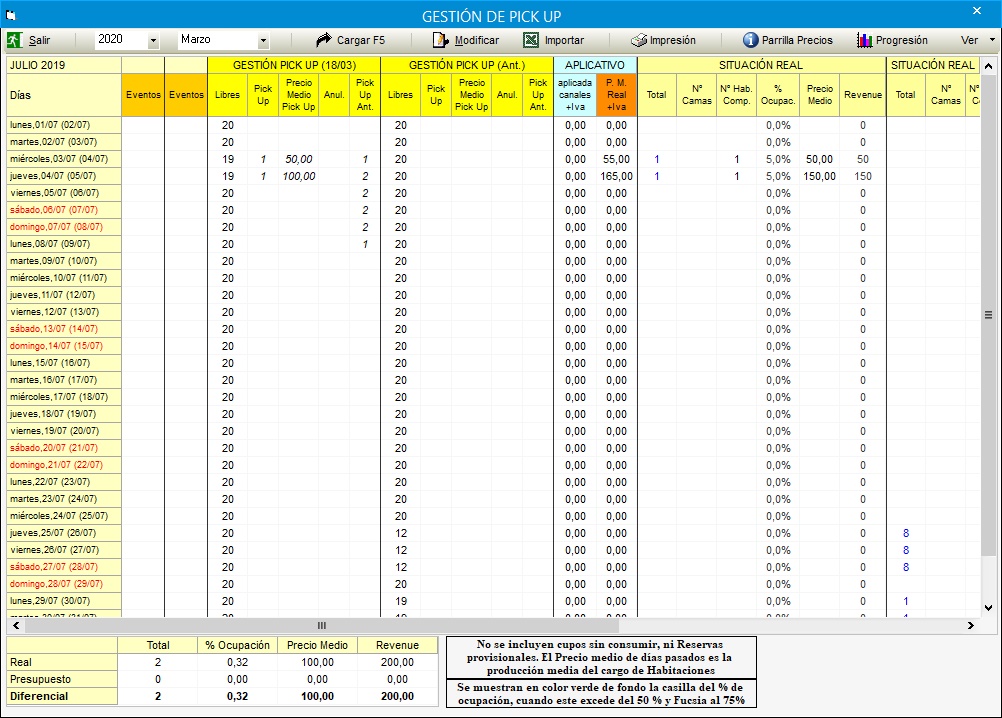Click the Precio Medio Pick Up value 50,00
This screenshot has width=1002, height=718.
click(x=298, y=160)
